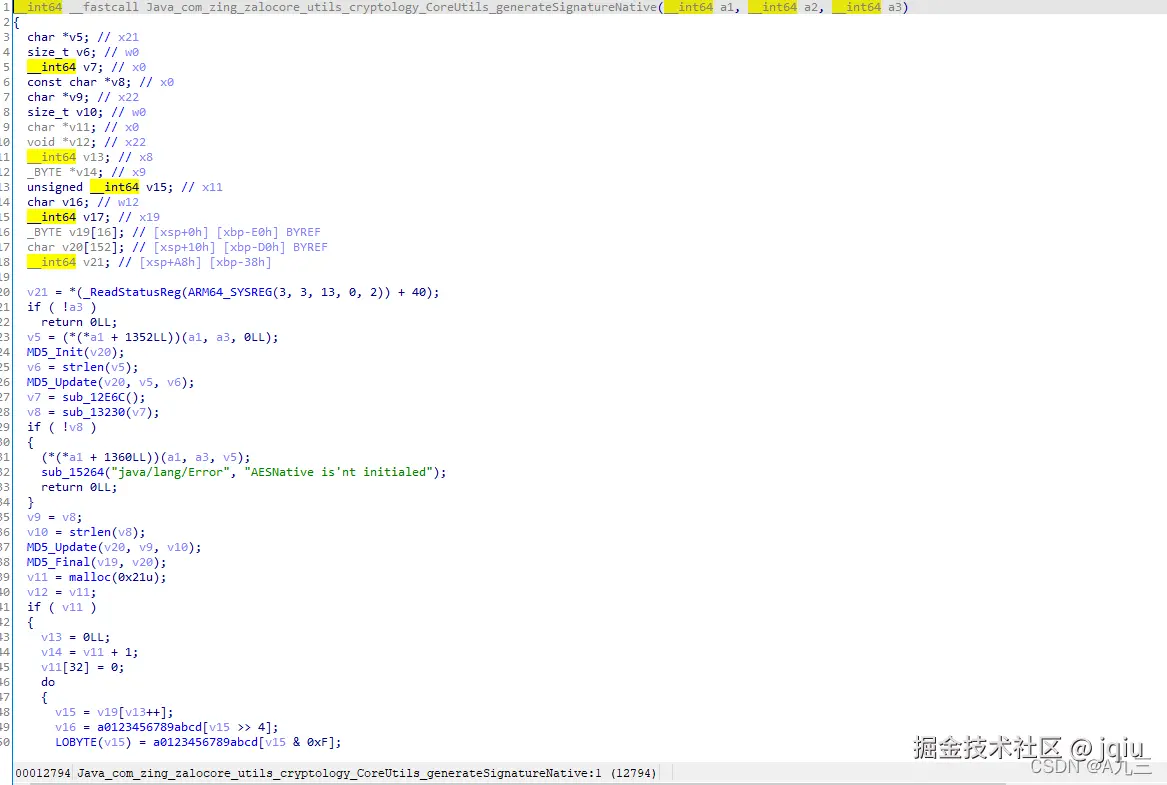Click the 'v9 = v8;' assignment
The width and height of the screenshot is (1167, 785).
click(x=55, y=517)
